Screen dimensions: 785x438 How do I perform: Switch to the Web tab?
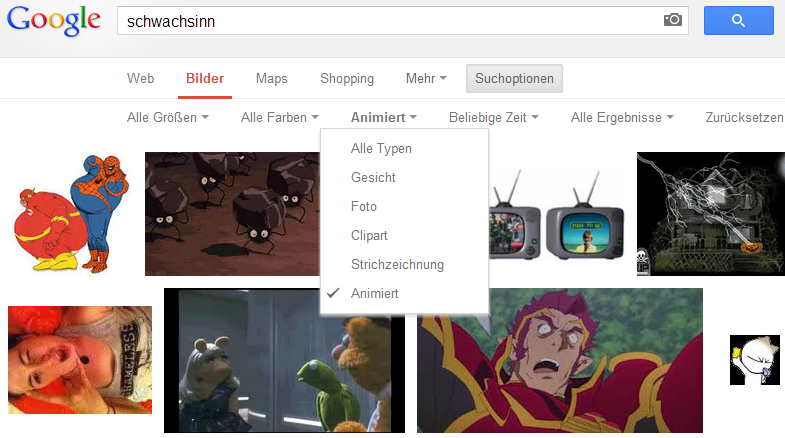click(141, 79)
